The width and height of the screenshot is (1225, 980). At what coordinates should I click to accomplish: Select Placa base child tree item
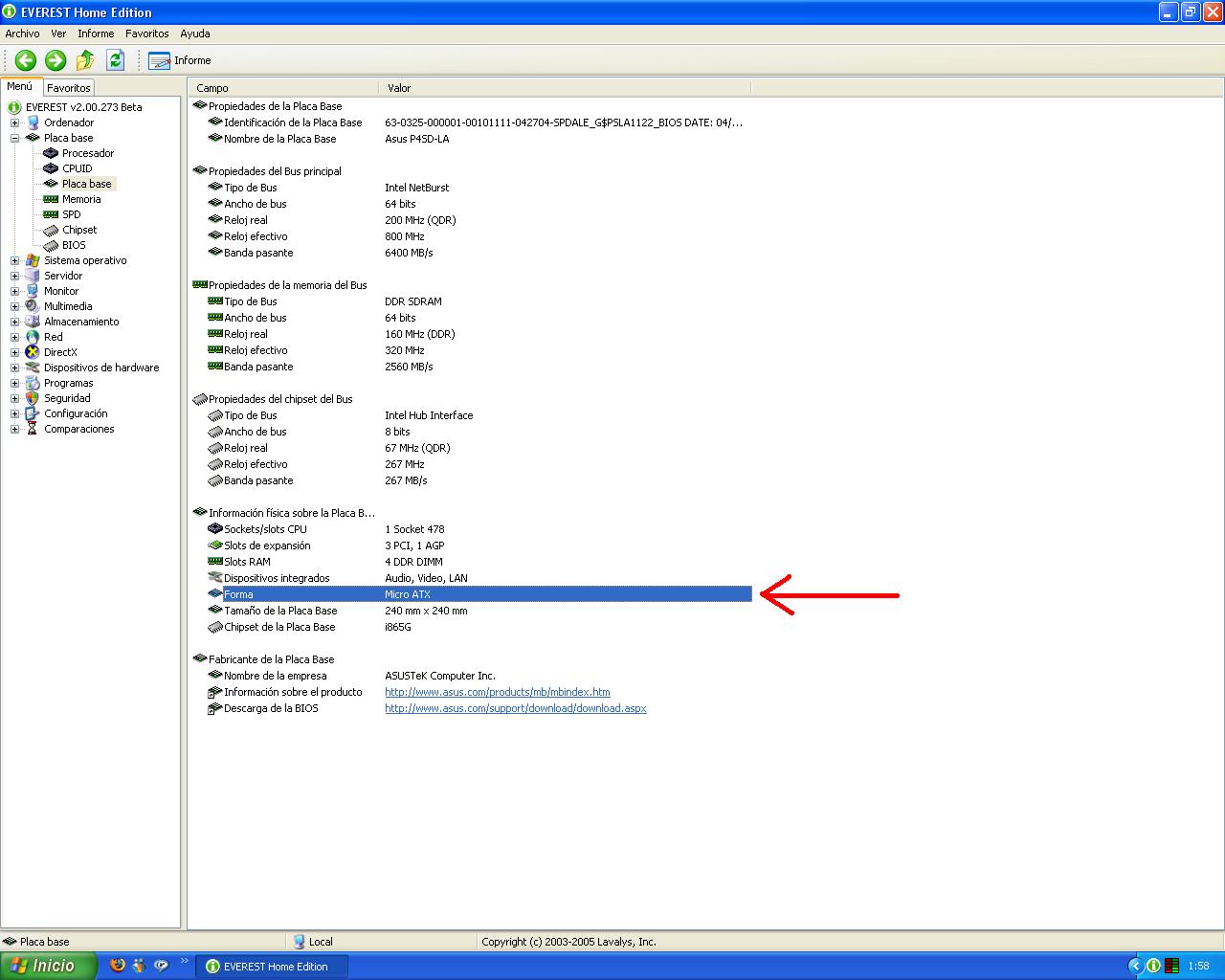coord(87,184)
